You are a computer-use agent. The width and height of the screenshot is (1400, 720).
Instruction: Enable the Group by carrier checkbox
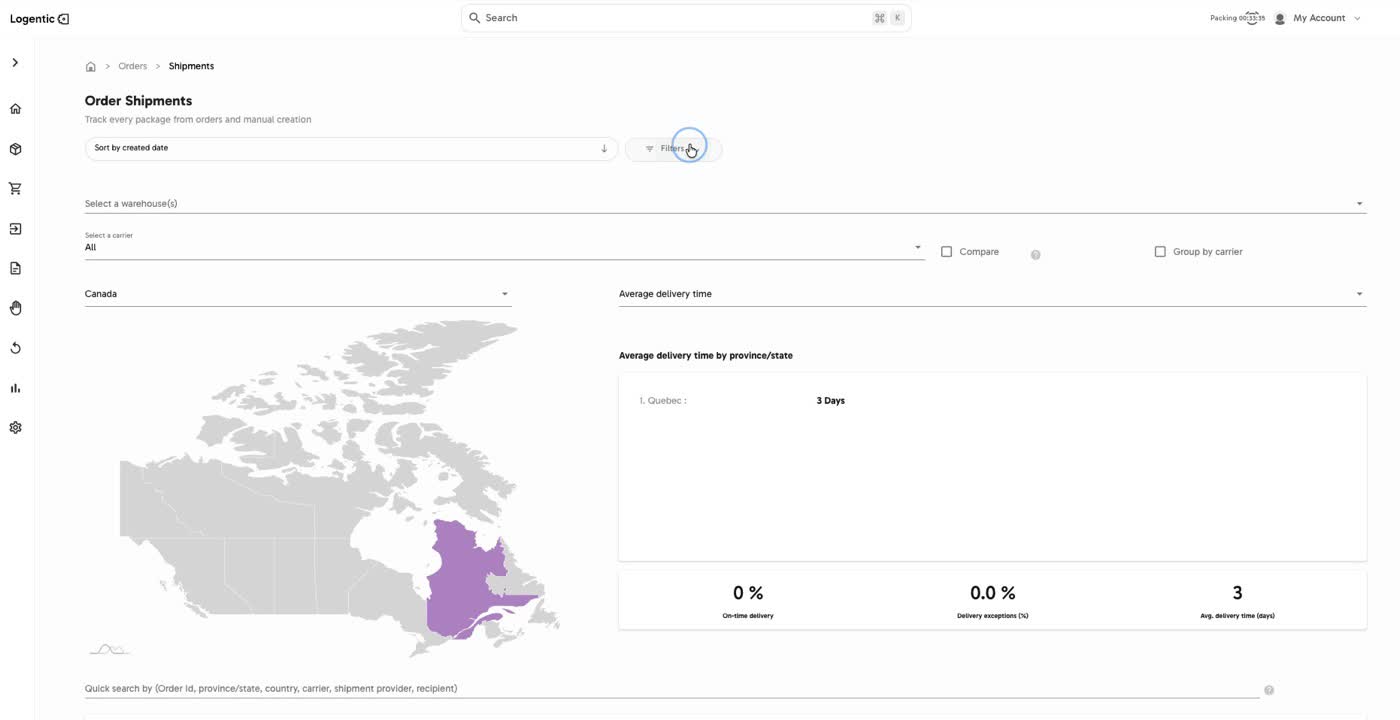[x=1160, y=252]
